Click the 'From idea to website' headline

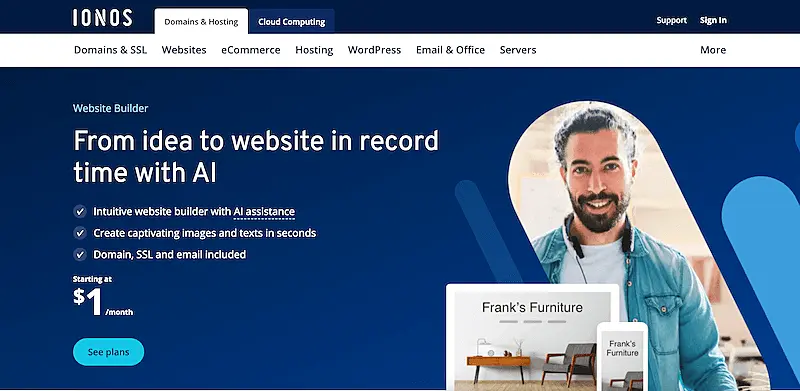(x=256, y=156)
